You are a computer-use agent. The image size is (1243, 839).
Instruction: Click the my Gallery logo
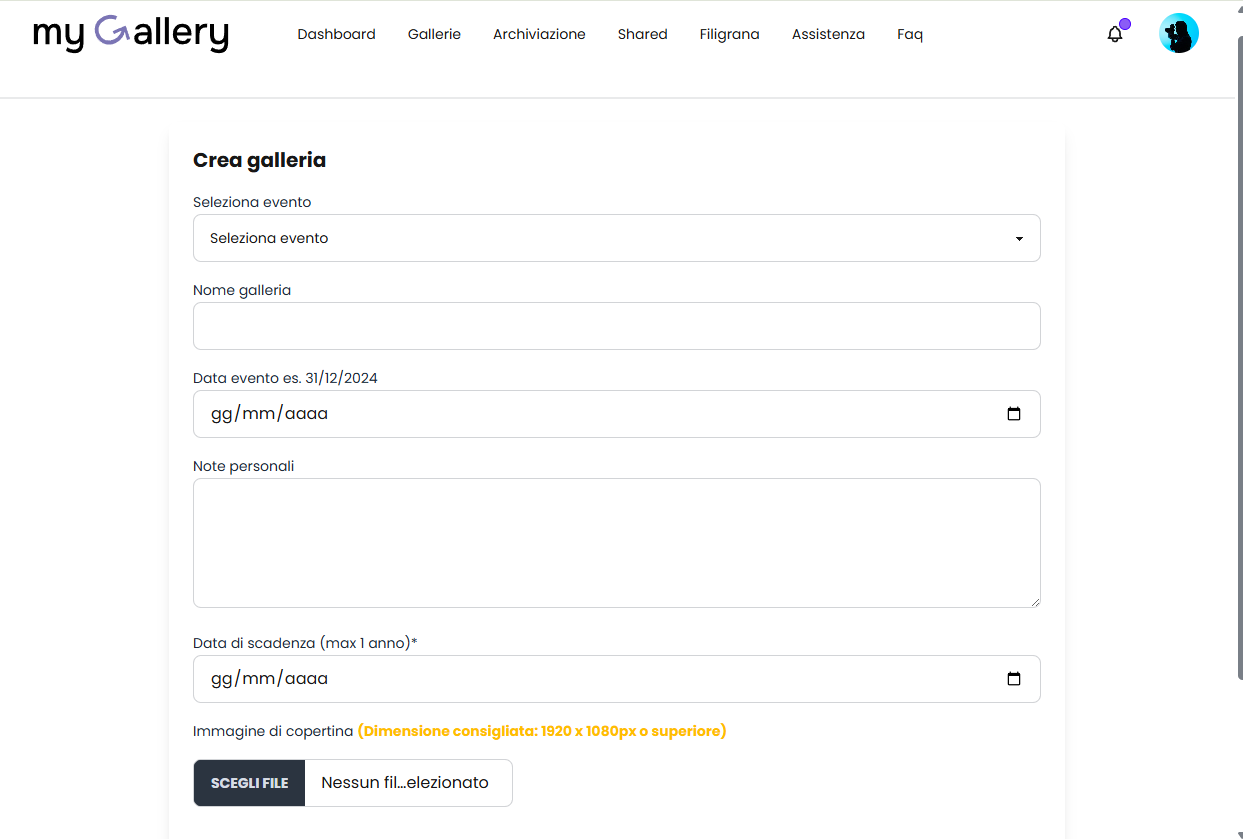point(131,33)
